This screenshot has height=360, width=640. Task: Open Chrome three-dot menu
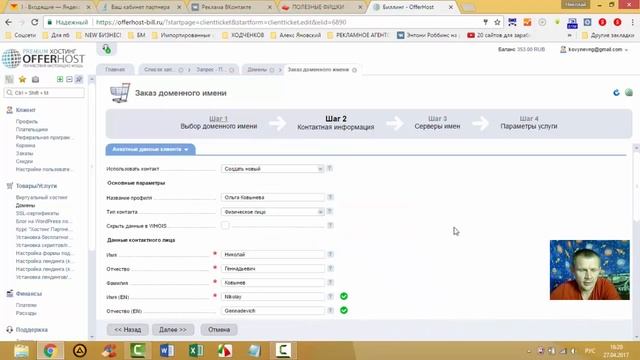pyautogui.click(x=633, y=22)
